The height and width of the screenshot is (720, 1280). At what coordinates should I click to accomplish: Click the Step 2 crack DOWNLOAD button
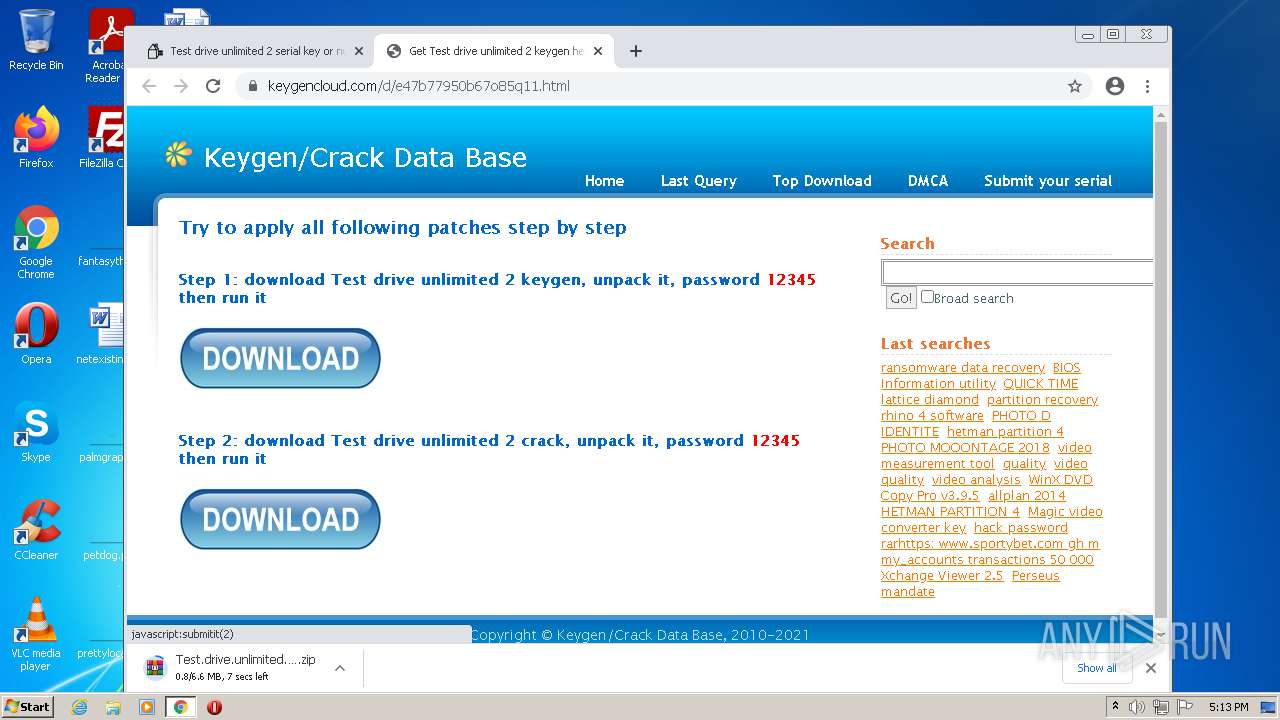click(280, 519)
